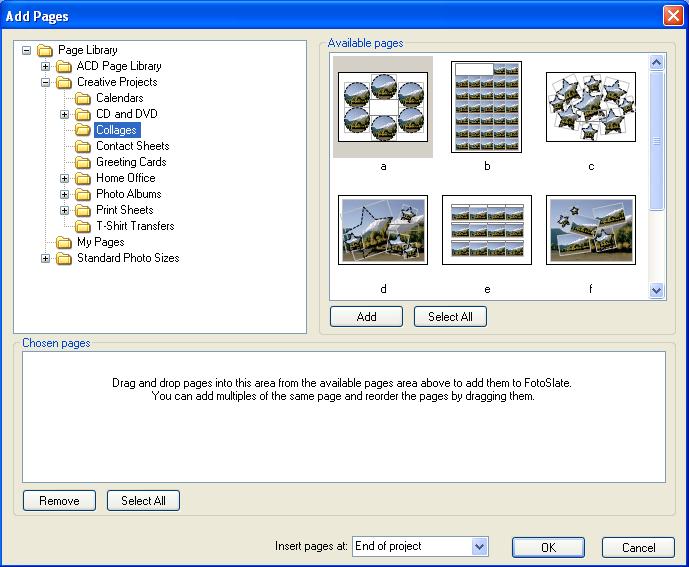The image size is (689, 567).
Task: Click the Collages folder icon
Action: [x=83, y=130]
